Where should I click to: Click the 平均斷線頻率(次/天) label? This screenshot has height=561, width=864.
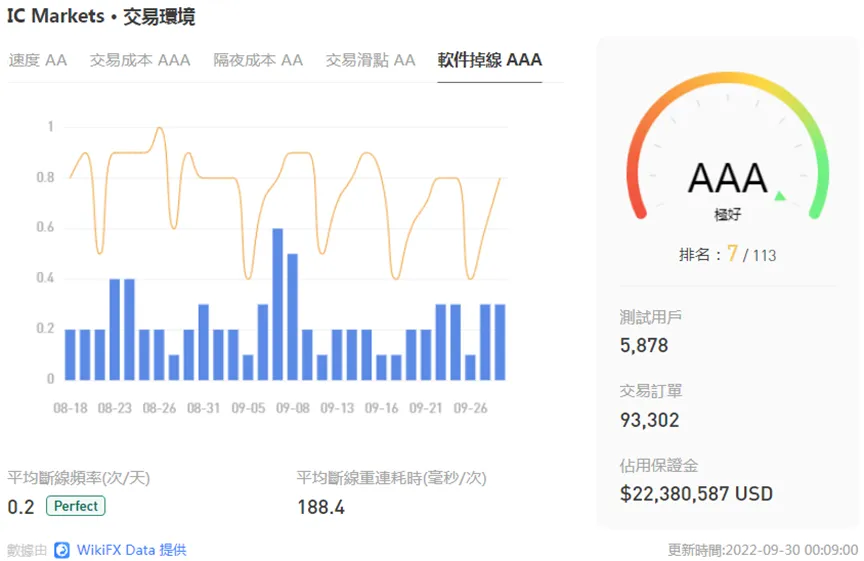(x=78, y=478)
